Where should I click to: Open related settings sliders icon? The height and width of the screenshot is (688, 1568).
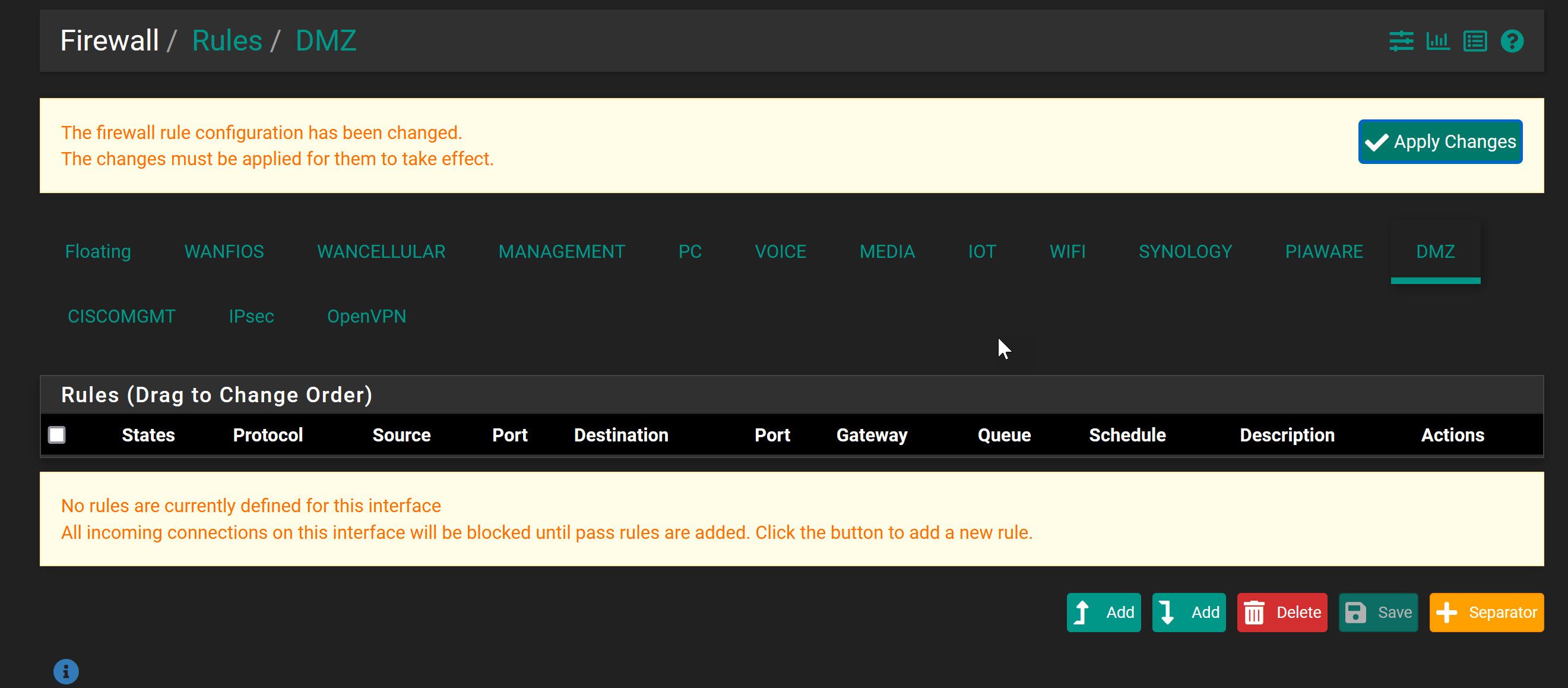pyautogui.click(x=1401, y=42)
